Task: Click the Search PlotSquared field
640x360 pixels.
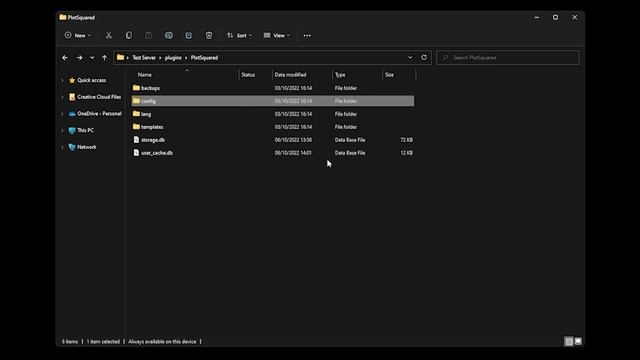Action: [508, 58]
